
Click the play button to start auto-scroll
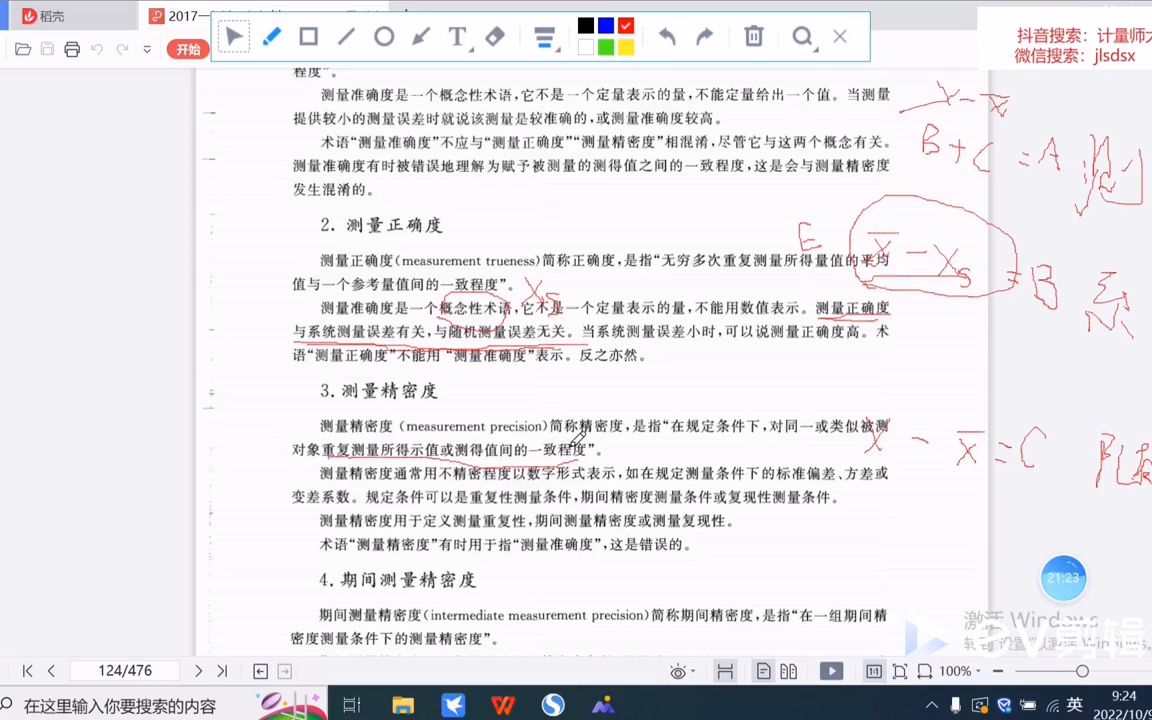831,671
